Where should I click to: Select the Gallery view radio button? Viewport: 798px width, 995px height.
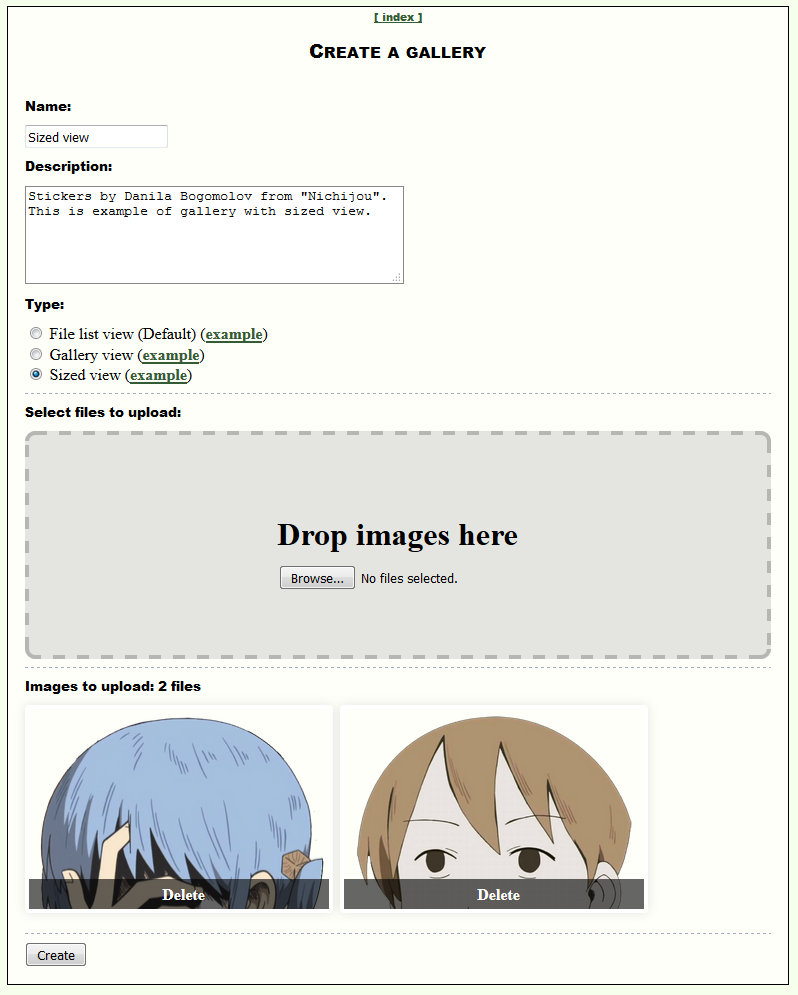pos(36,354)
